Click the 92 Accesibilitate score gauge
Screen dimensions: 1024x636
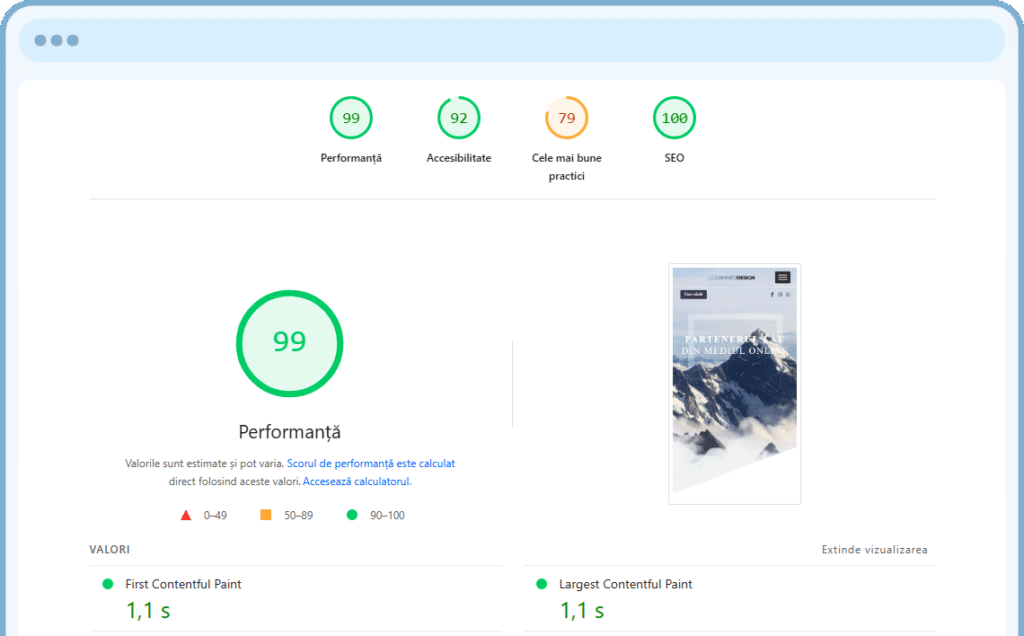(x=458, y=118)
